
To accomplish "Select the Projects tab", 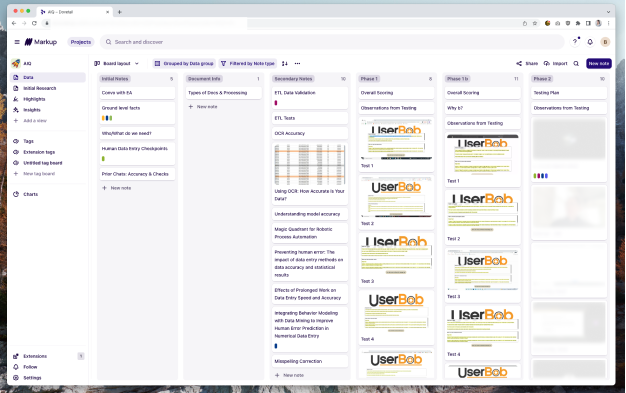I will (81, 42).
